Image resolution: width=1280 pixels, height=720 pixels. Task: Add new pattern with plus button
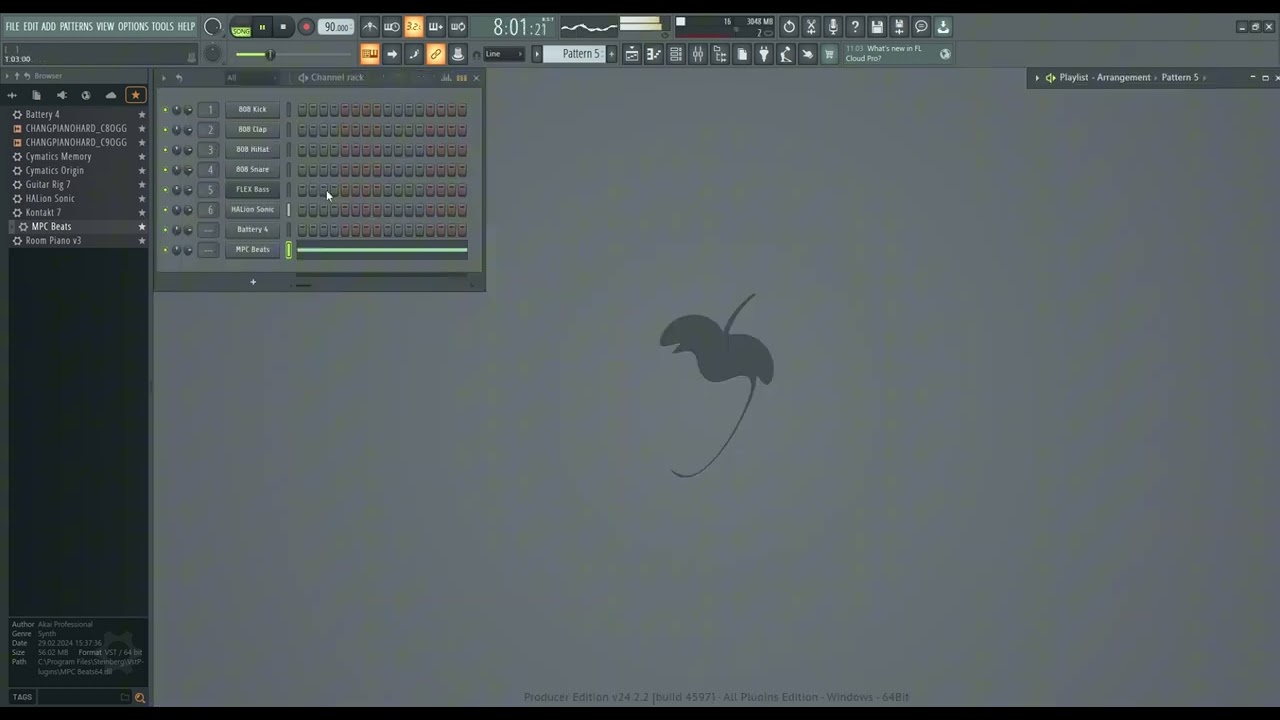(x=612, y=54)
